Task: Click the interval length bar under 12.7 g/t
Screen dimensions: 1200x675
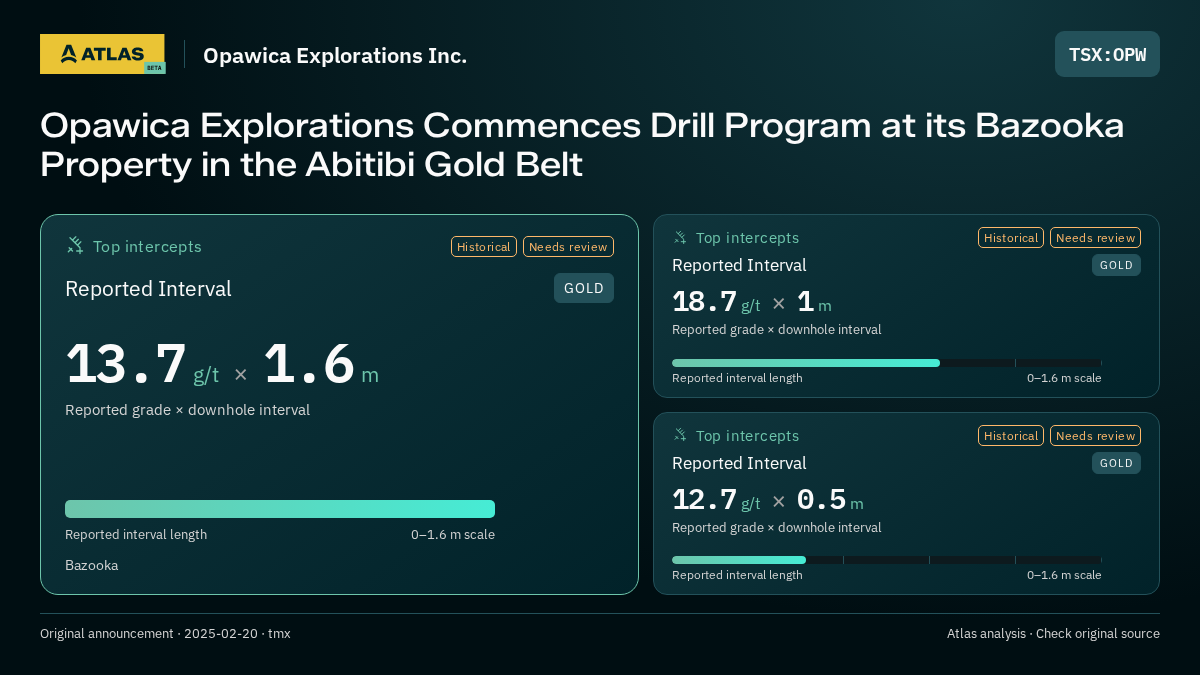Action: (887, 560)
